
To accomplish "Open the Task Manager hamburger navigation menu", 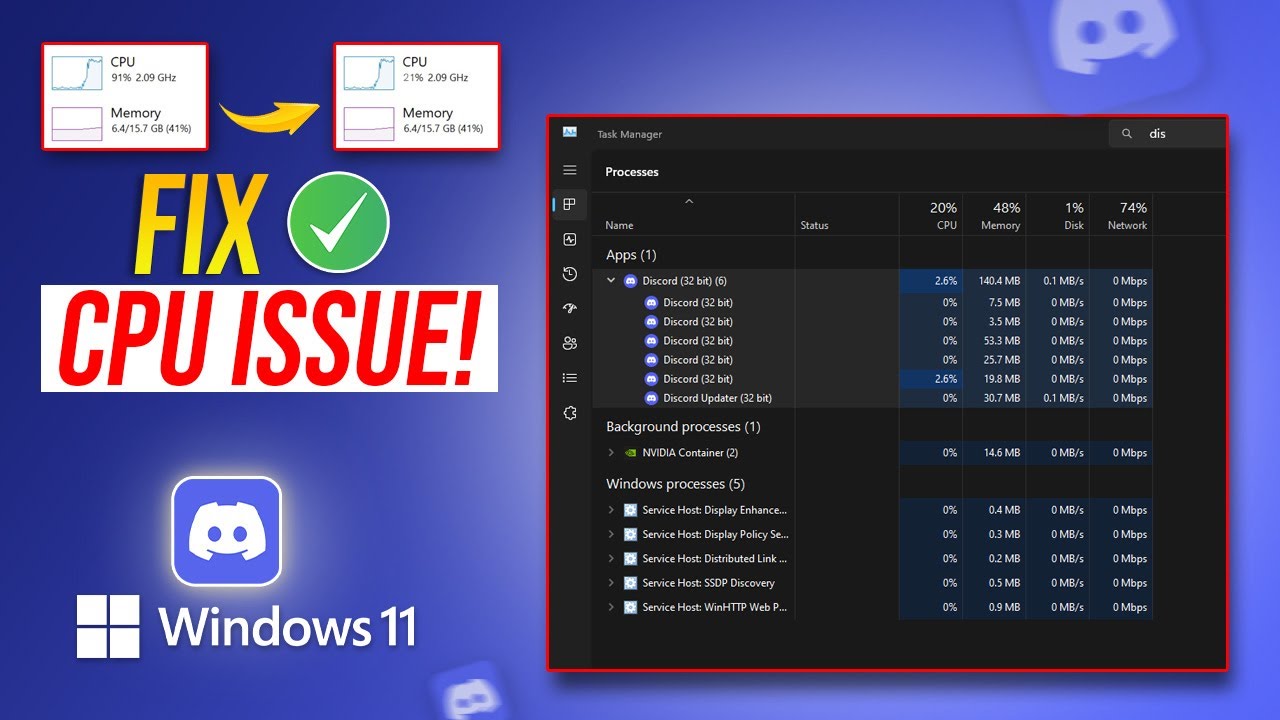I will [570, 171].
